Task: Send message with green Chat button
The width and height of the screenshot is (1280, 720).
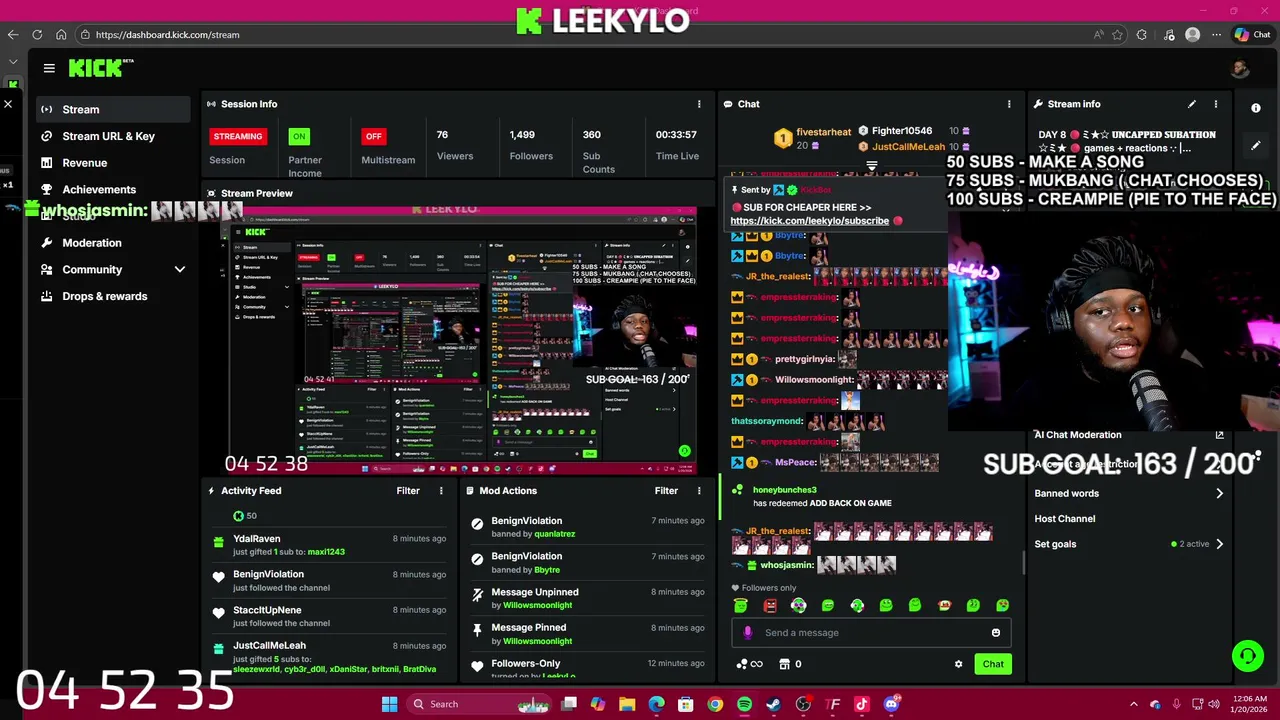Action: pyautogui.click(x=993, y=664)
